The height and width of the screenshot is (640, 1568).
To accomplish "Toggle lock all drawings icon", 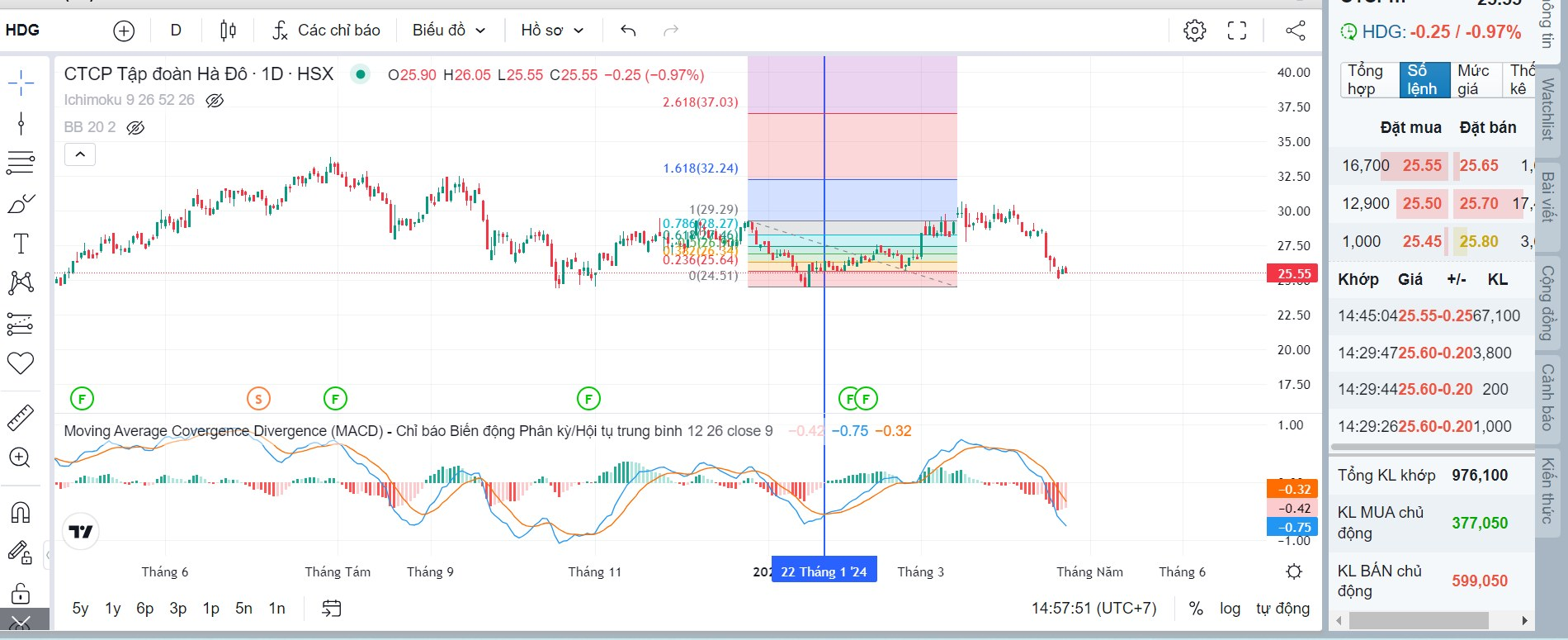I will [21, 593].
